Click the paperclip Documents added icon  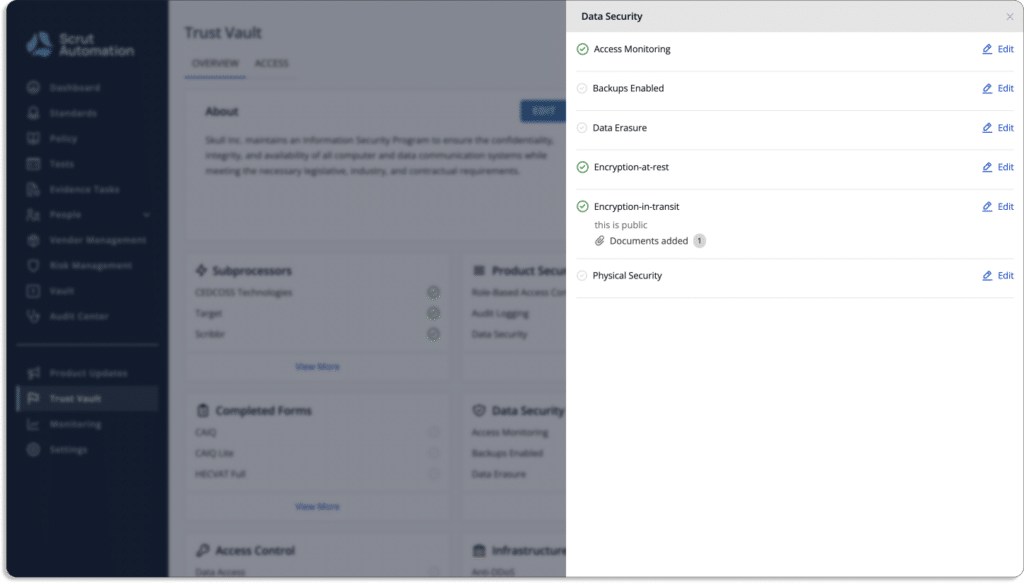point(600,241)
